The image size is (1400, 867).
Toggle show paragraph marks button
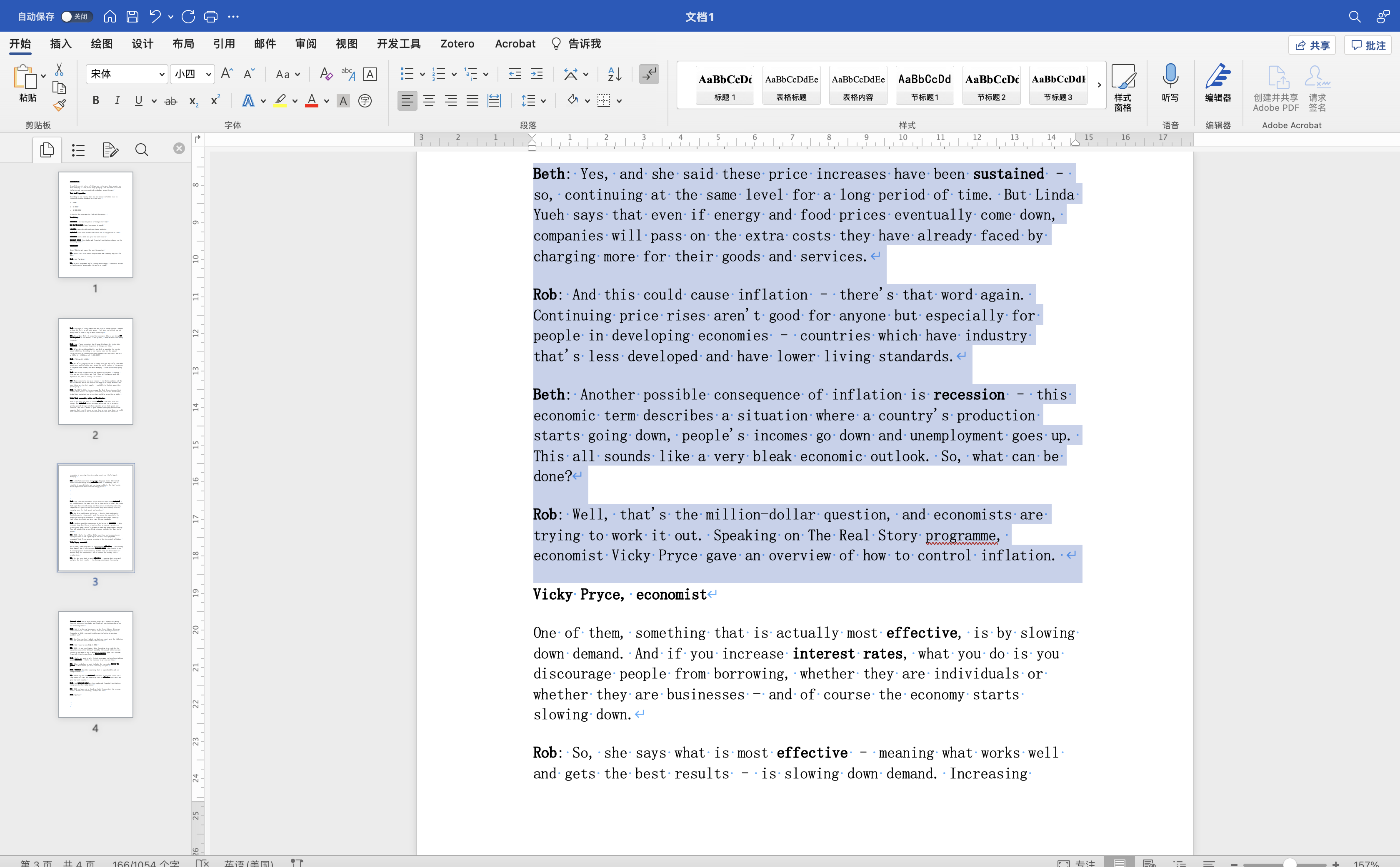(649, 74)
